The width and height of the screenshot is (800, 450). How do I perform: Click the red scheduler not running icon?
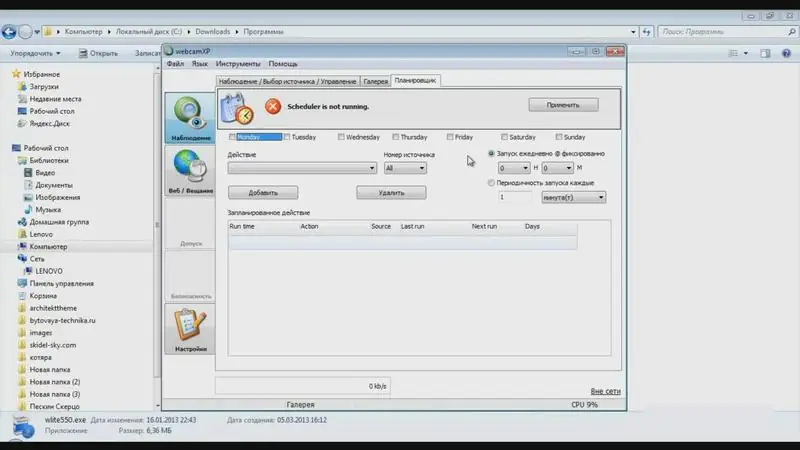[x=273, y=106]
